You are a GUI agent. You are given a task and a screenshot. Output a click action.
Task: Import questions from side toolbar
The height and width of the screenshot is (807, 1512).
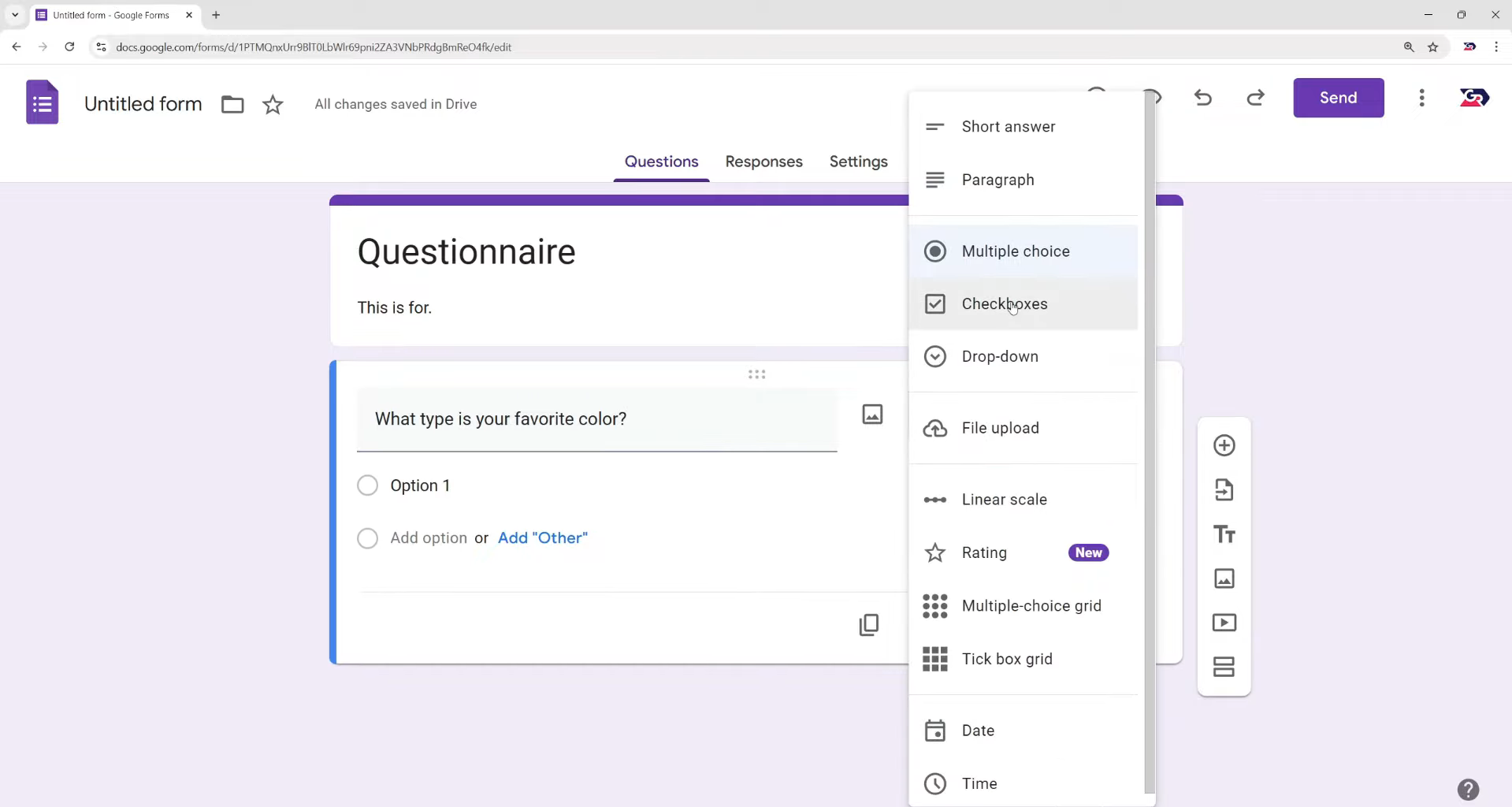point(1224,490)
